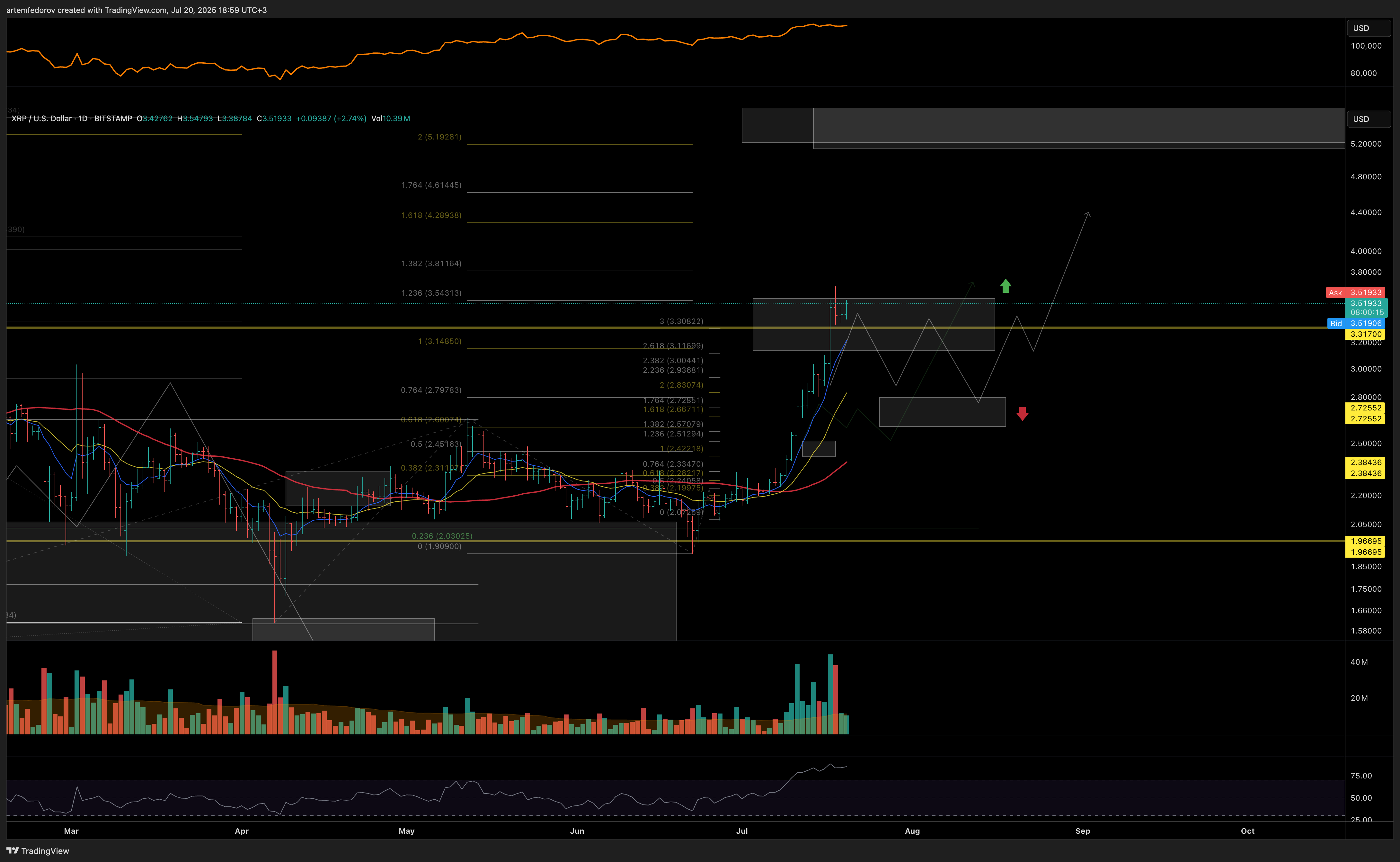Click the Fibonacci label 2 (2.83074)
Image resolution: width=1400 pixels, height=862 pixels.
[681, 385]
